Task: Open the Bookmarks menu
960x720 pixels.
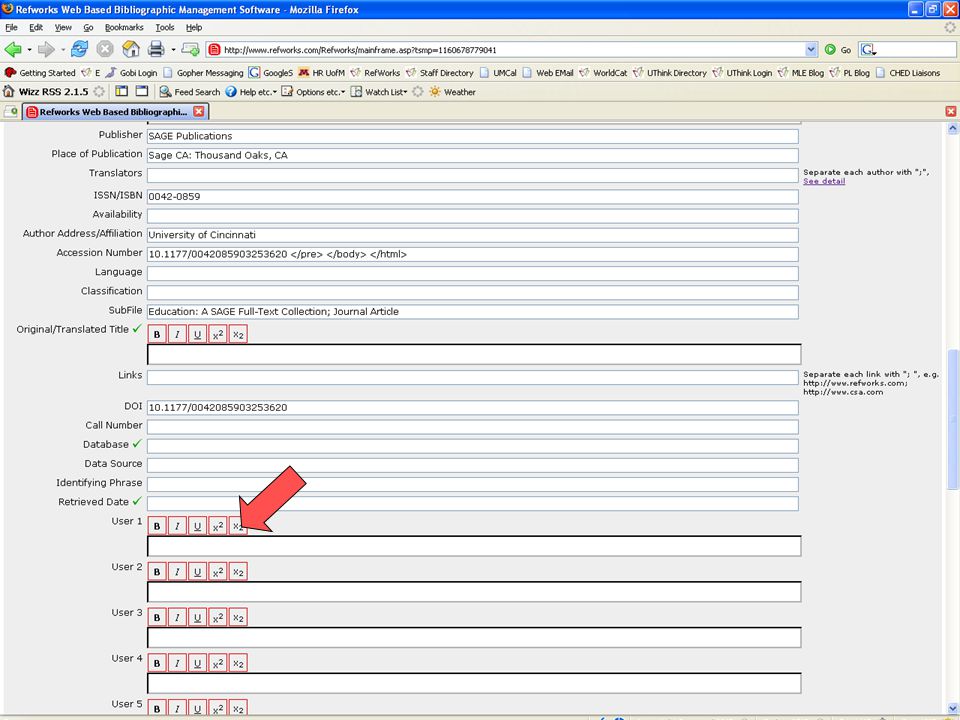Action: (x=124, y=28)
